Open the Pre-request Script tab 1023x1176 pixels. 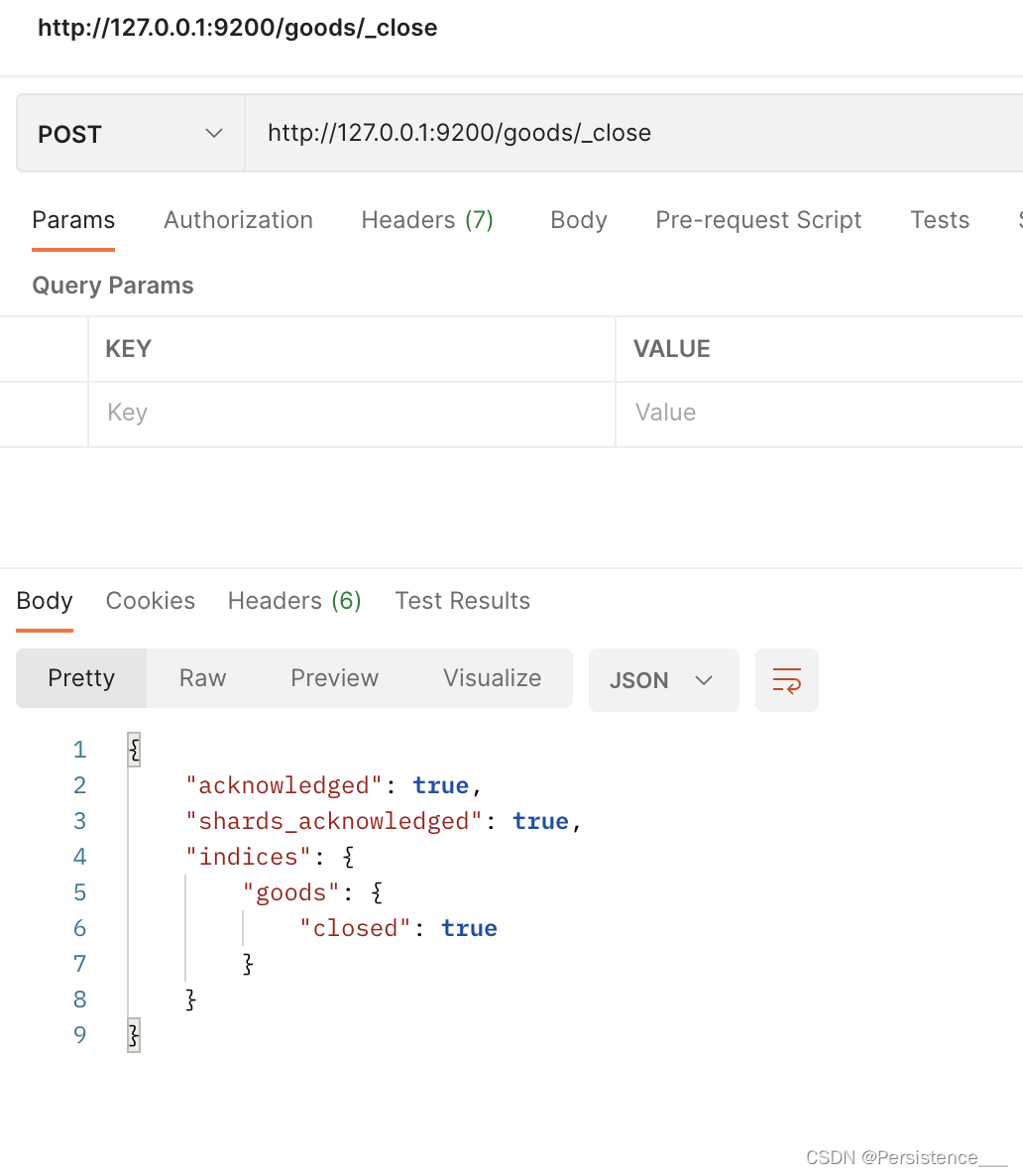[x=758, y=220]
